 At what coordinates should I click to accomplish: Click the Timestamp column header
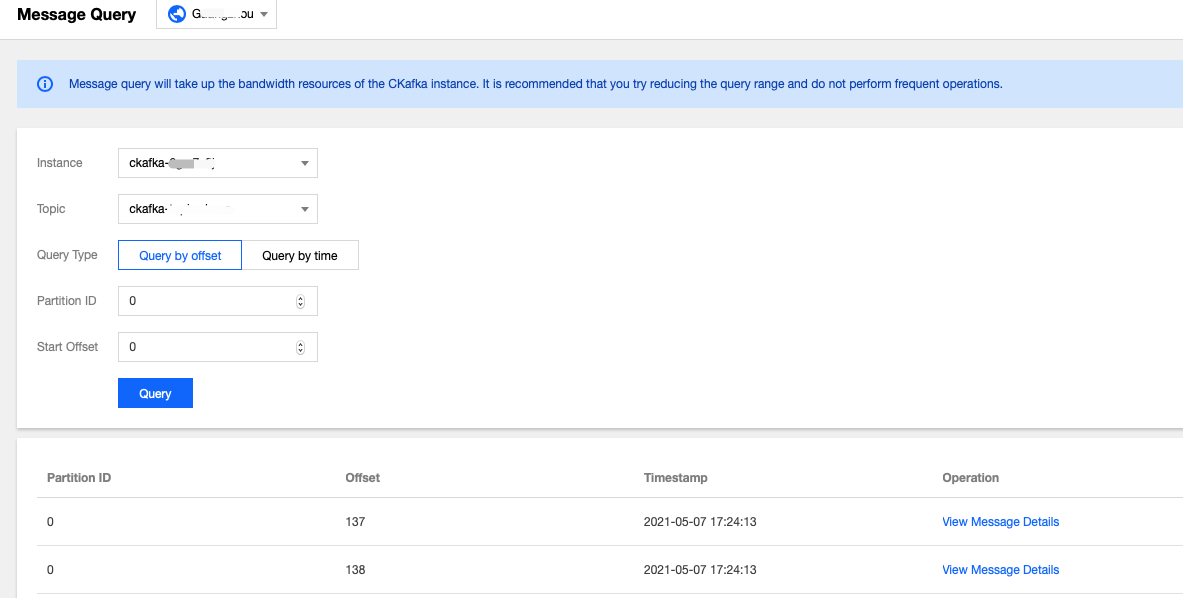coord(675,477)
